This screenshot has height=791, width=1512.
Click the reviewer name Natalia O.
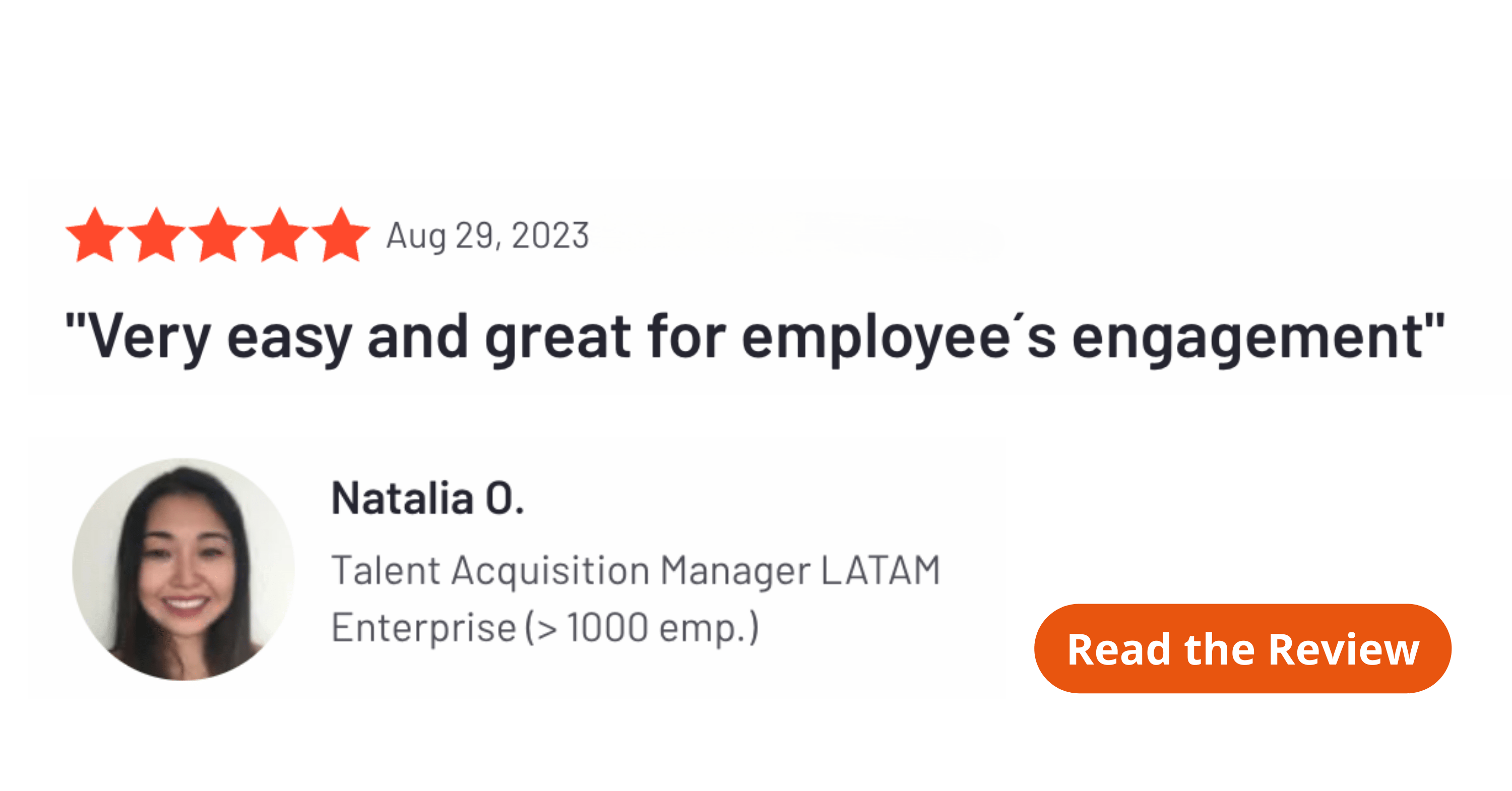(x=427, y=498)
